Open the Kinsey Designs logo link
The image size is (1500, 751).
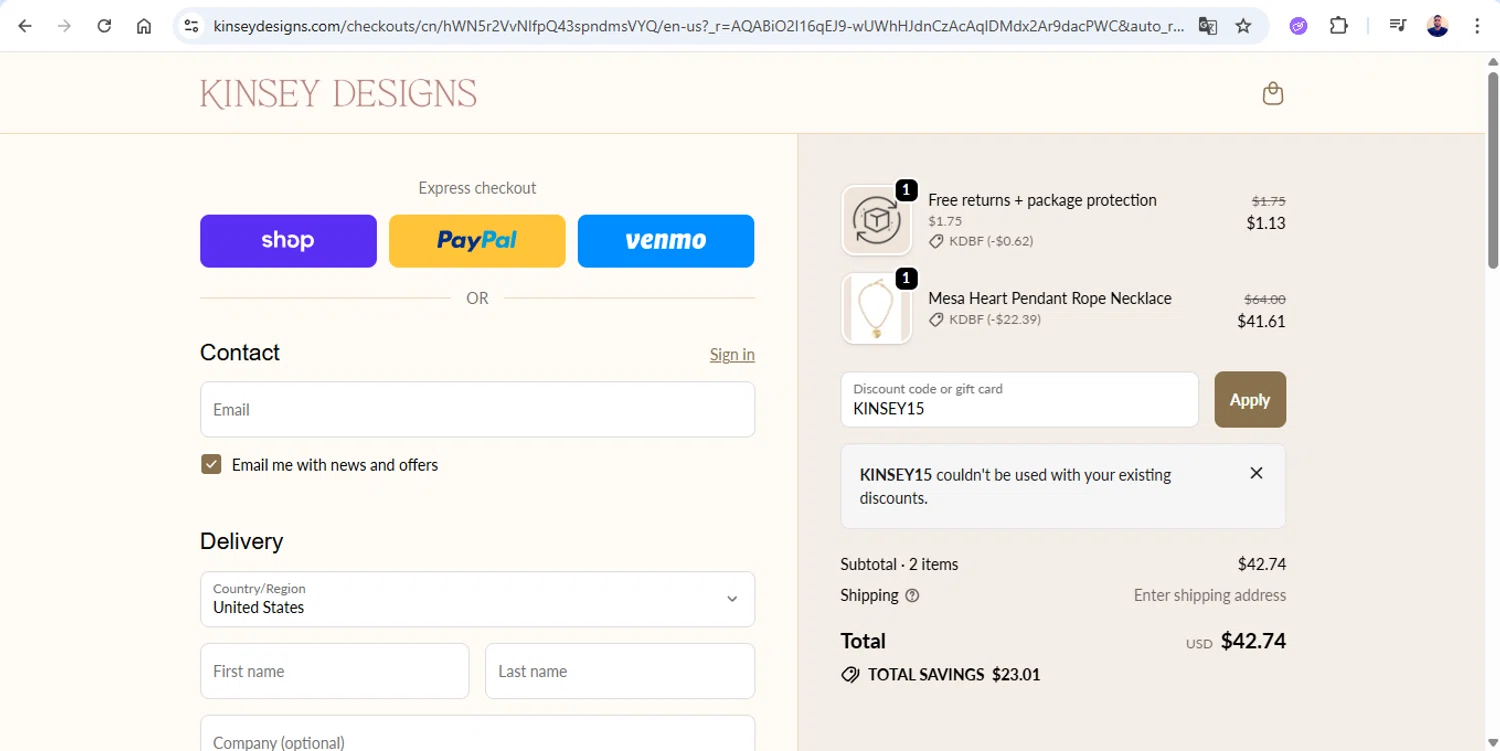(x=338, y=94)
